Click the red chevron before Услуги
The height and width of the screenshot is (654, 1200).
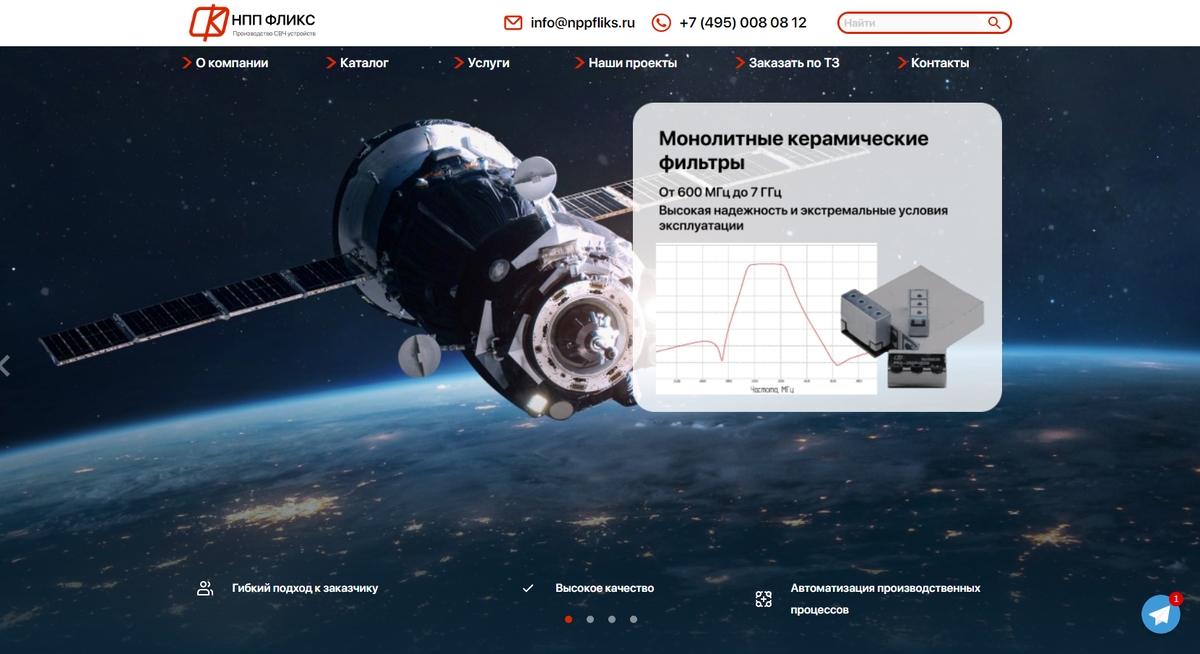pos(459,63)
